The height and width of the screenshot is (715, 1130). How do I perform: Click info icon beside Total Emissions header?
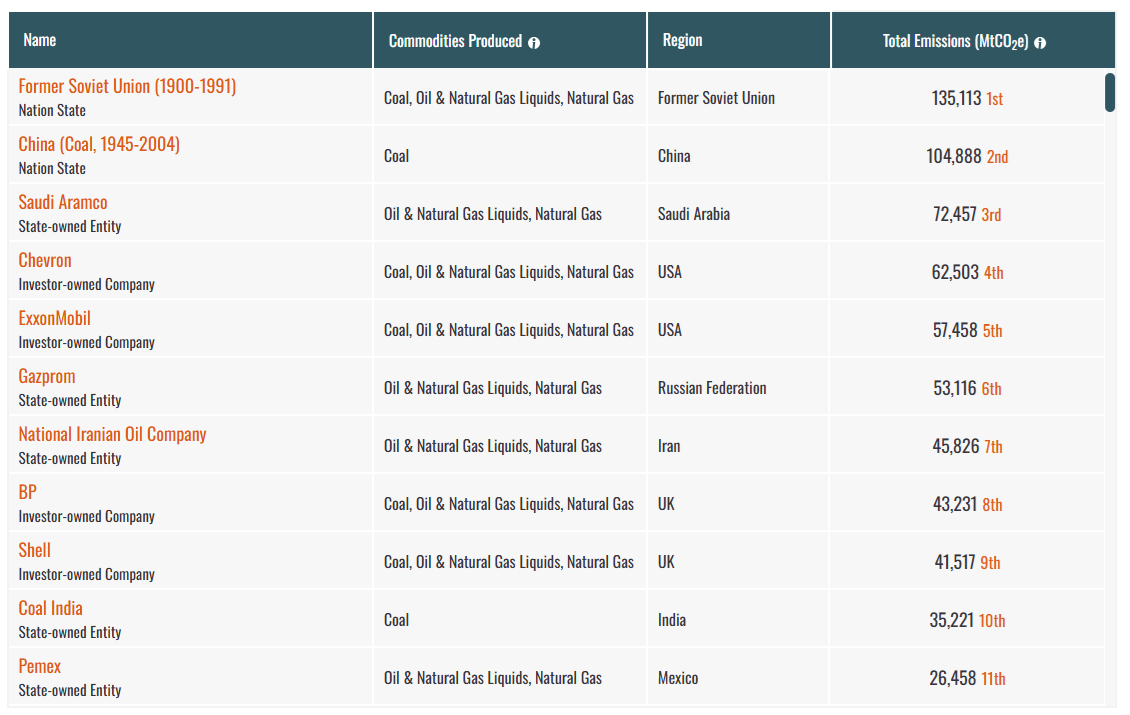(1040, 42)
